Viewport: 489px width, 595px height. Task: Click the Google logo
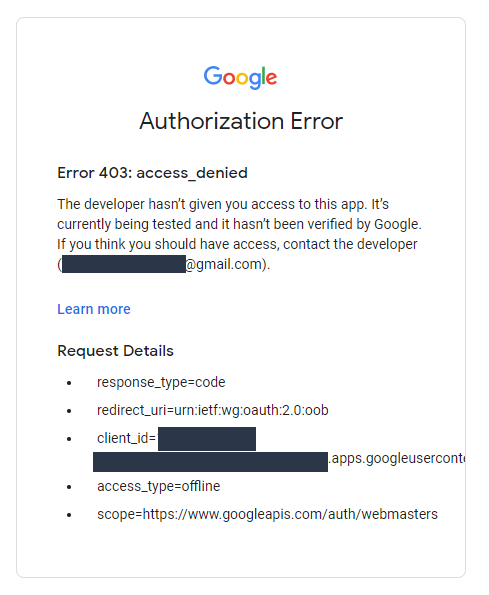pyautogui.click(x=240, y=77)
